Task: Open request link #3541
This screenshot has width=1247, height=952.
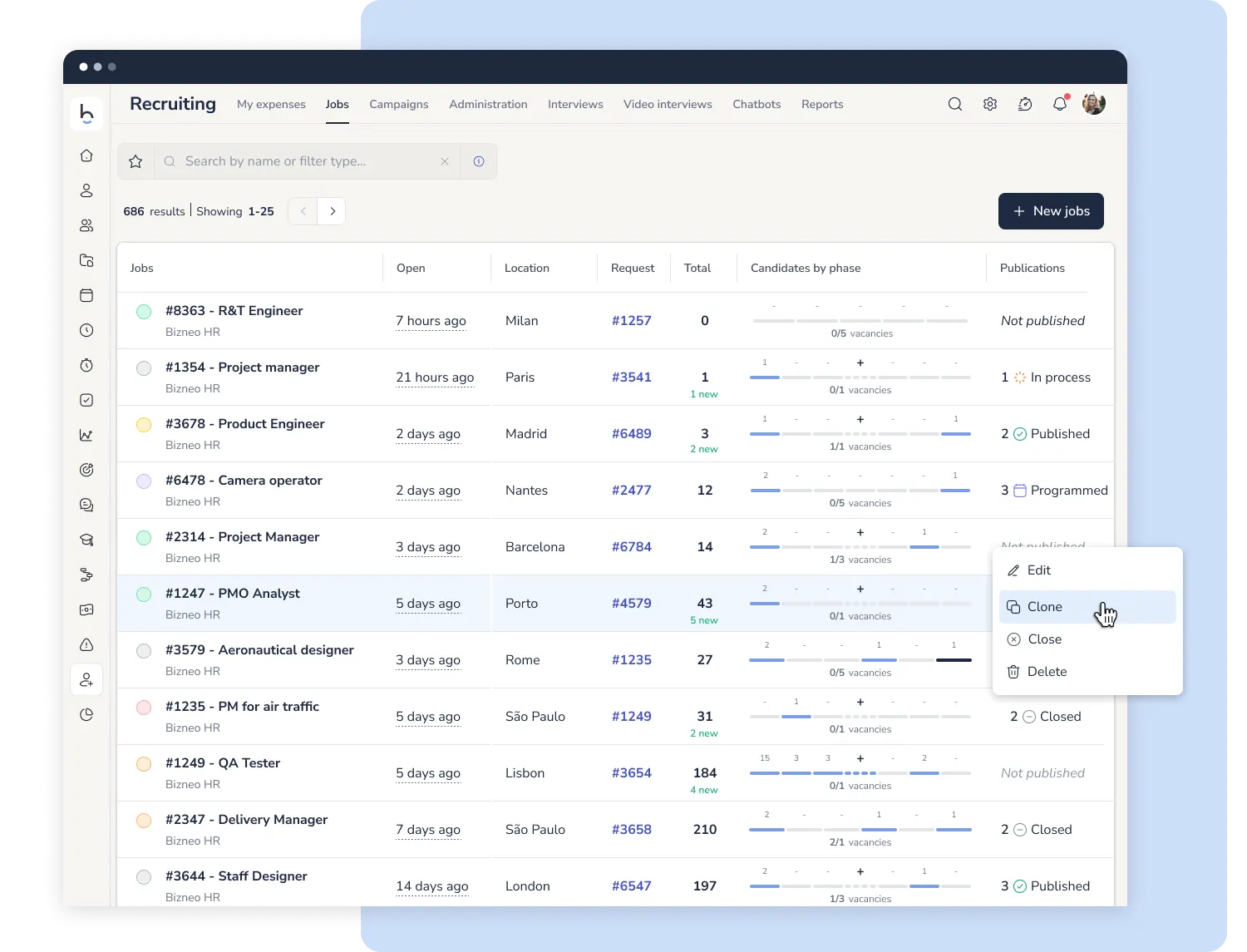Action: 632,377
